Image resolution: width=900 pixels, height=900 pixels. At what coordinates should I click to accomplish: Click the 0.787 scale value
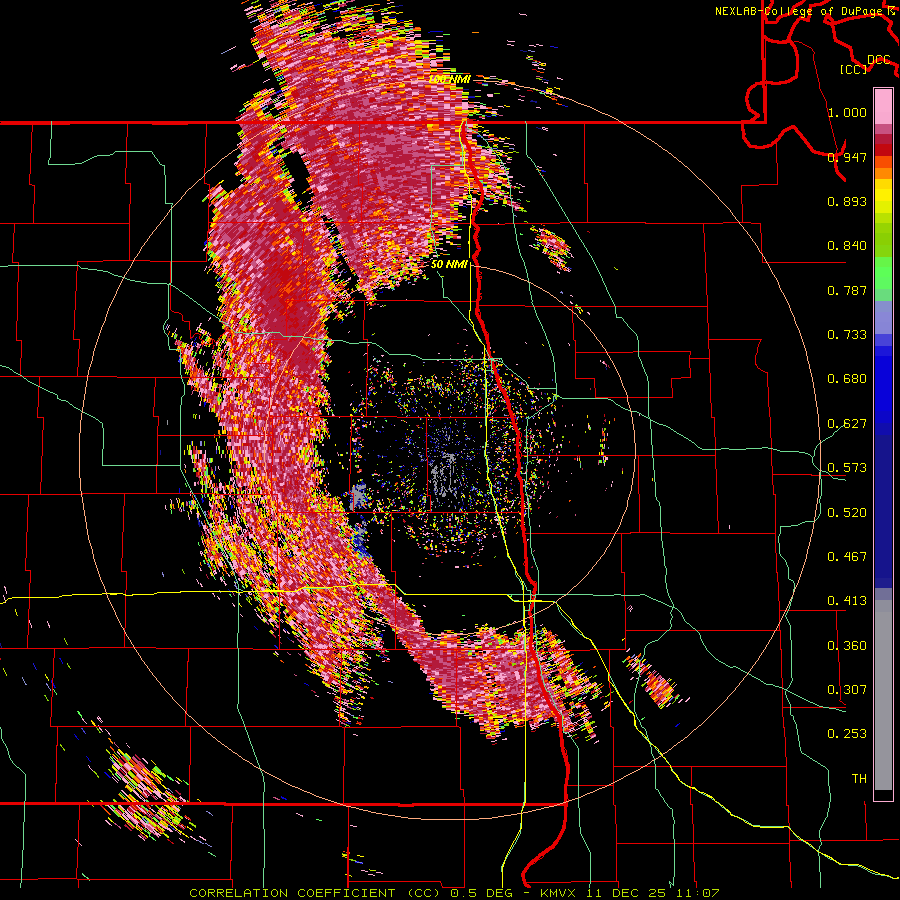click(847, 290)
